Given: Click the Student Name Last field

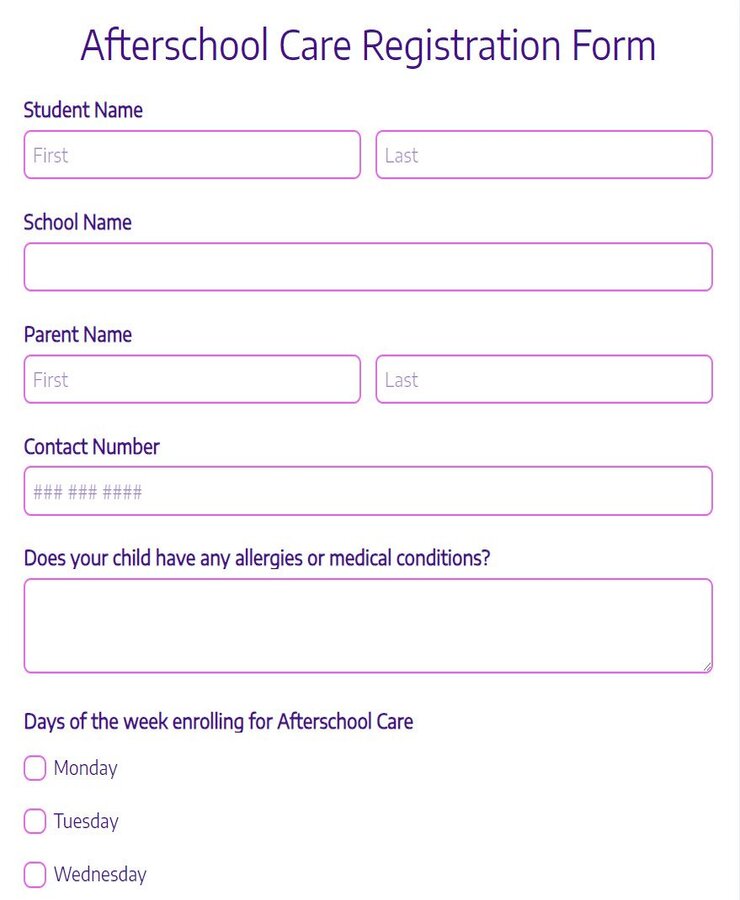Looking at the screenshot, I should (544, 155).
